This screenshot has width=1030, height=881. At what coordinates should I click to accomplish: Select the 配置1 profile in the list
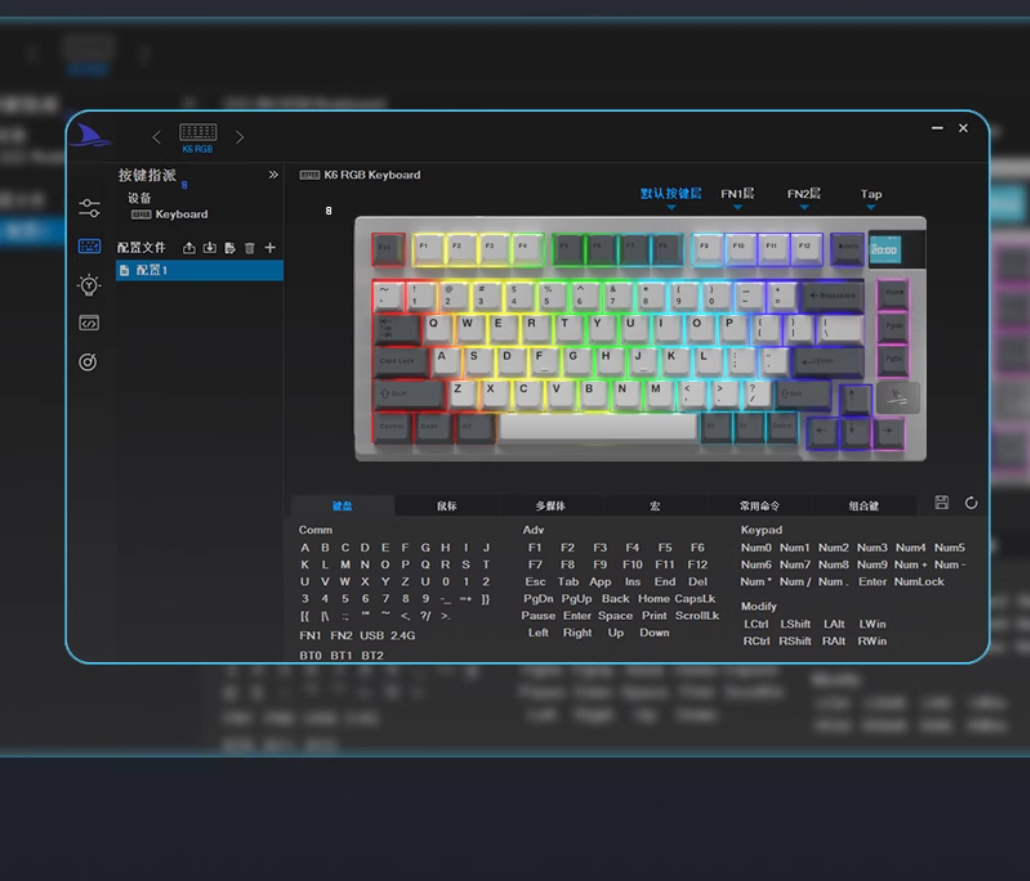[199, 271]
